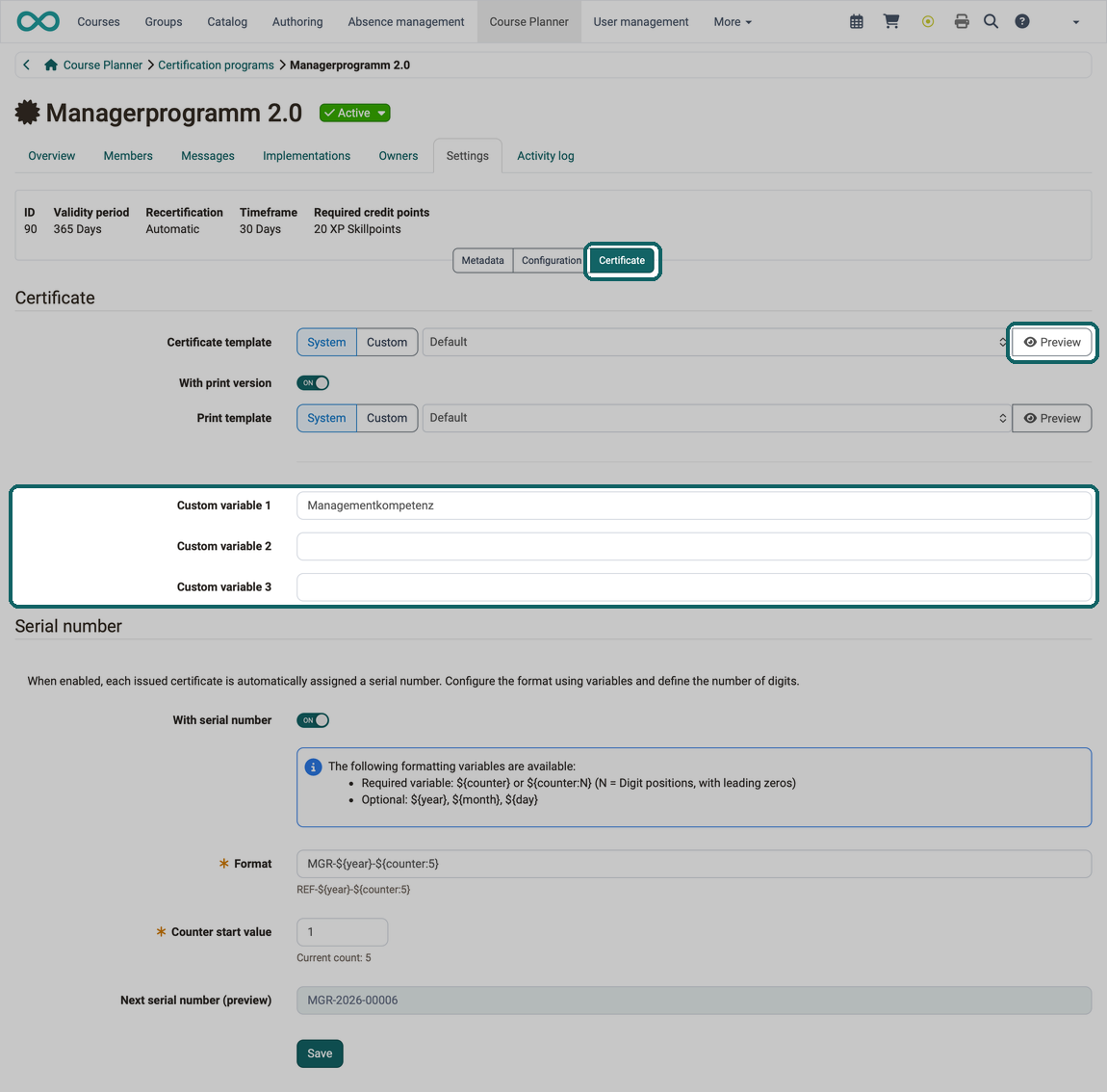
Task: Click the yellow circle status icon
Action: pyautogui.click(x=928, y=22)
